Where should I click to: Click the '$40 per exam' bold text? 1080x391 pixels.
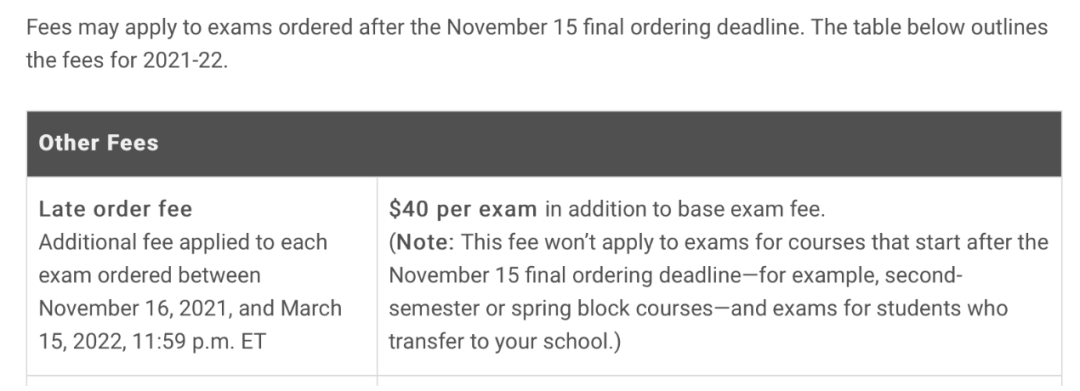point(463,209)
